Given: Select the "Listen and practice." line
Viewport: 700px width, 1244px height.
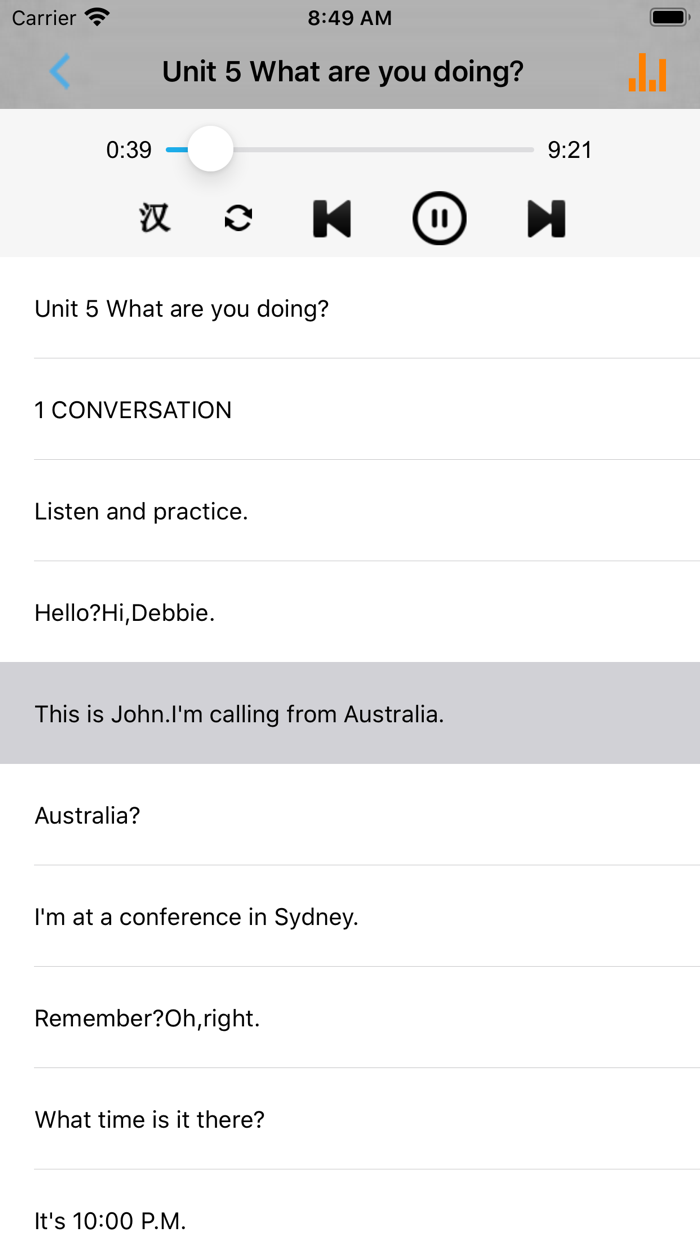Looking at the screenshot, I should click(x=141, y=511).
